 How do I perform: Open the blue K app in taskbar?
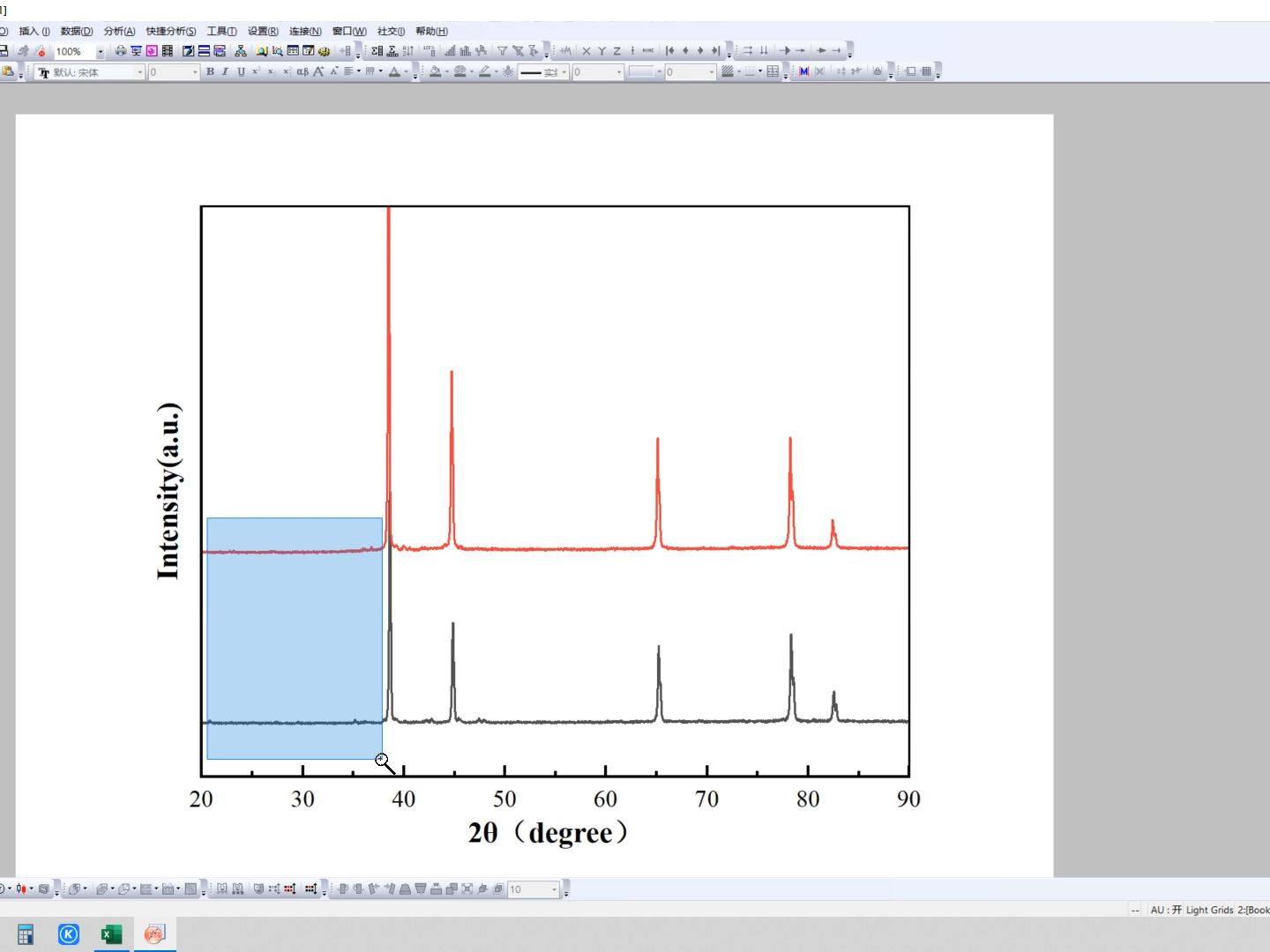[x=69, y=934]
